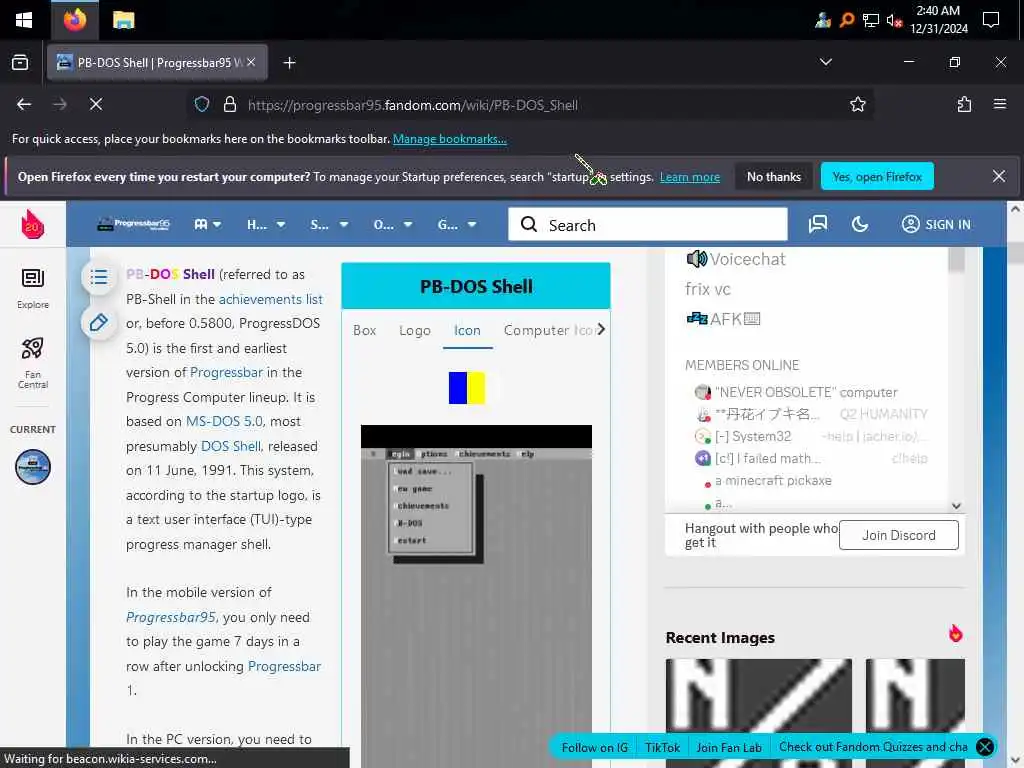Click the Fandom flame logo

coord(33,225)
